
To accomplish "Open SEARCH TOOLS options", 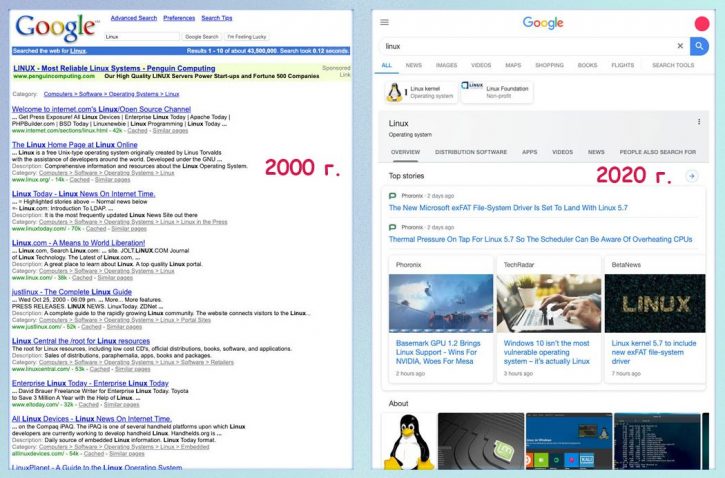I will pos(673,65).
